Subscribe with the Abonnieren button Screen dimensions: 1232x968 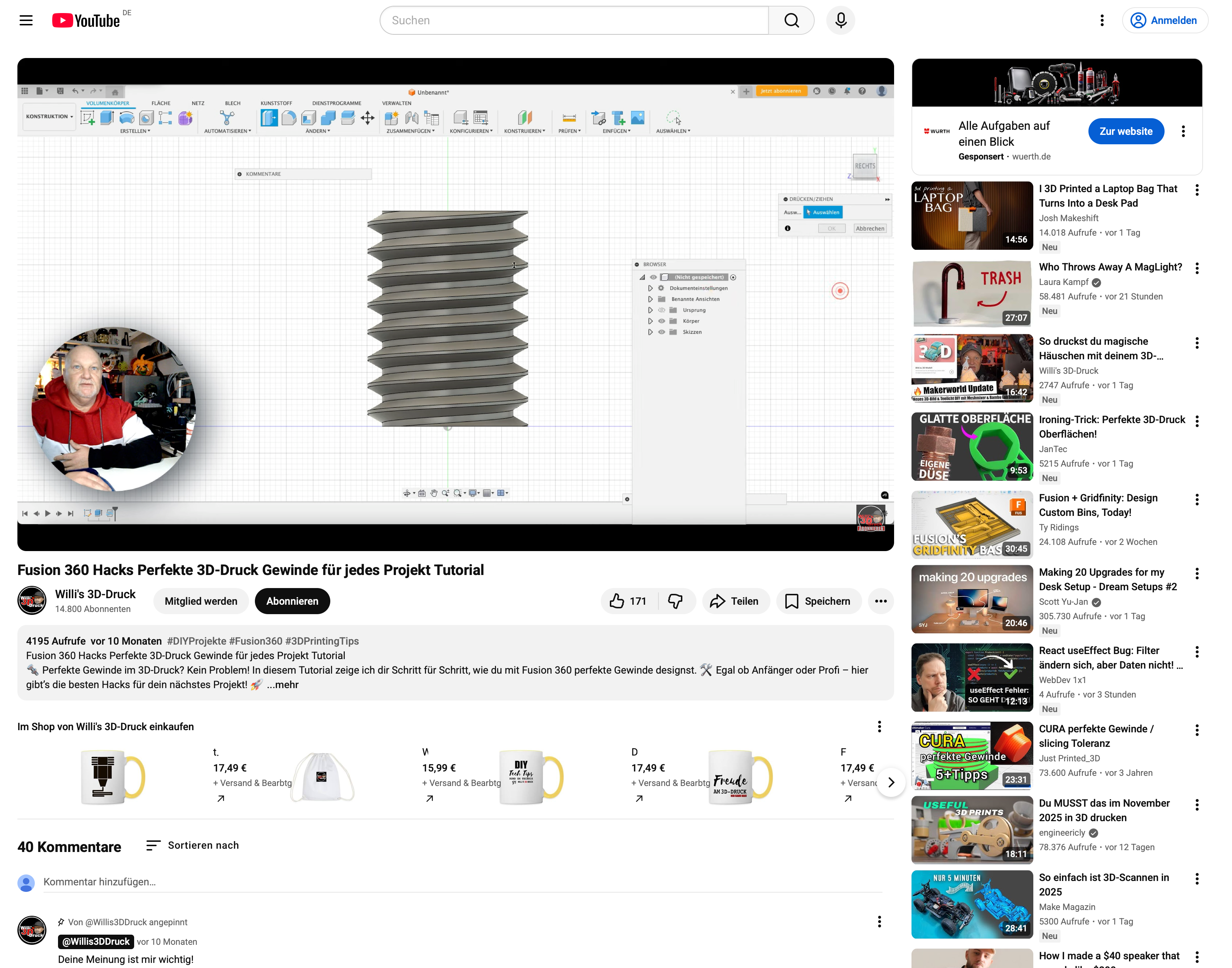point(292,601)
